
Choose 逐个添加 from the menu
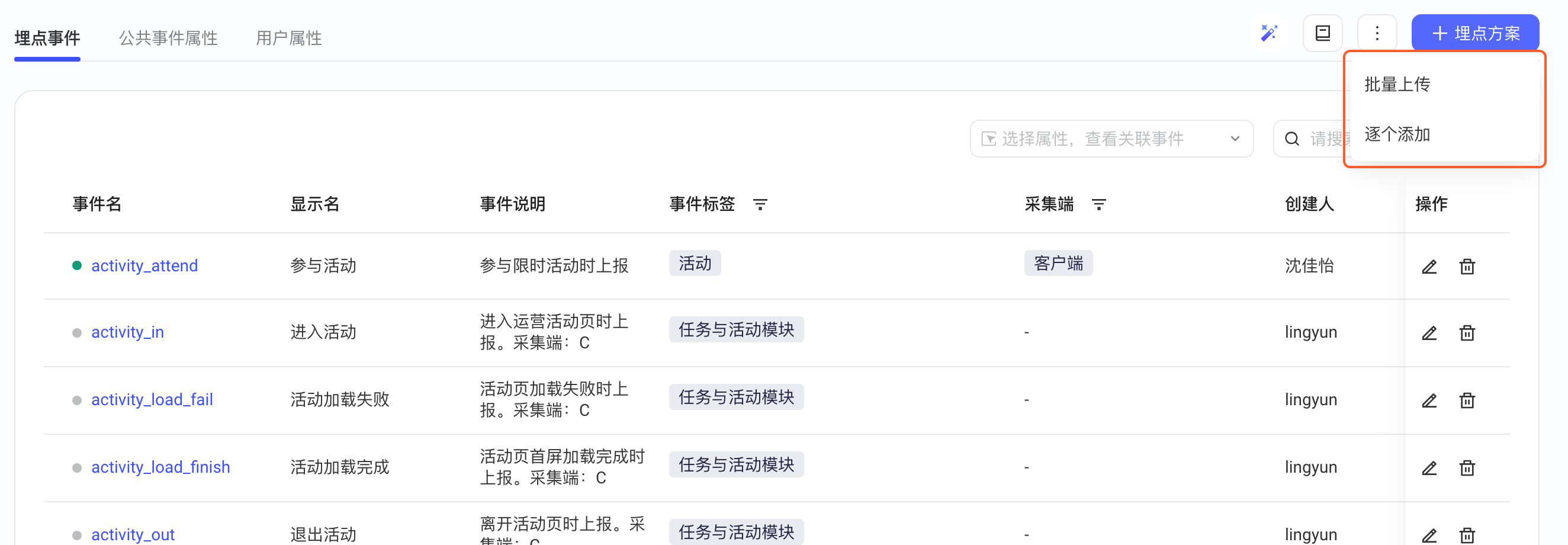click(x=1397, y=134)
